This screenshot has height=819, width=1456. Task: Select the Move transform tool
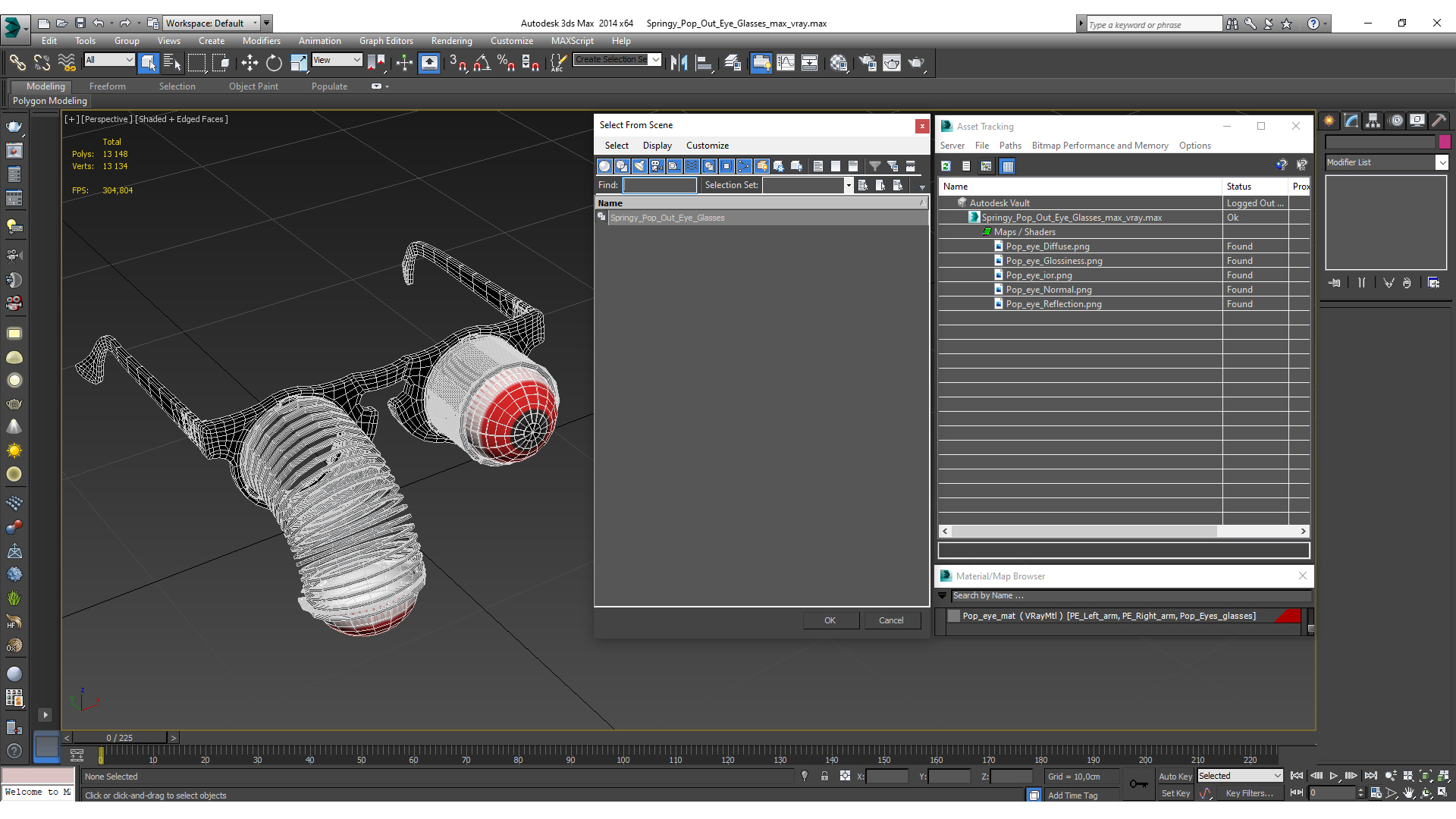tap(249, 63)
